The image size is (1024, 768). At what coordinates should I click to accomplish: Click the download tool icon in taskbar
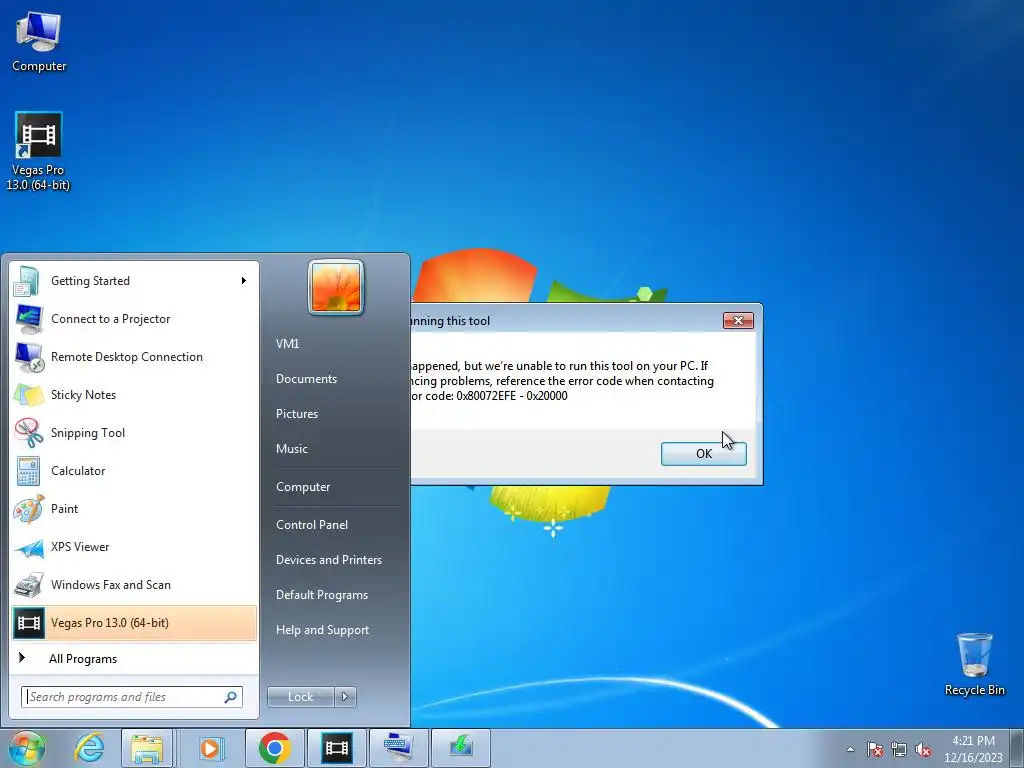pos(461,748)
